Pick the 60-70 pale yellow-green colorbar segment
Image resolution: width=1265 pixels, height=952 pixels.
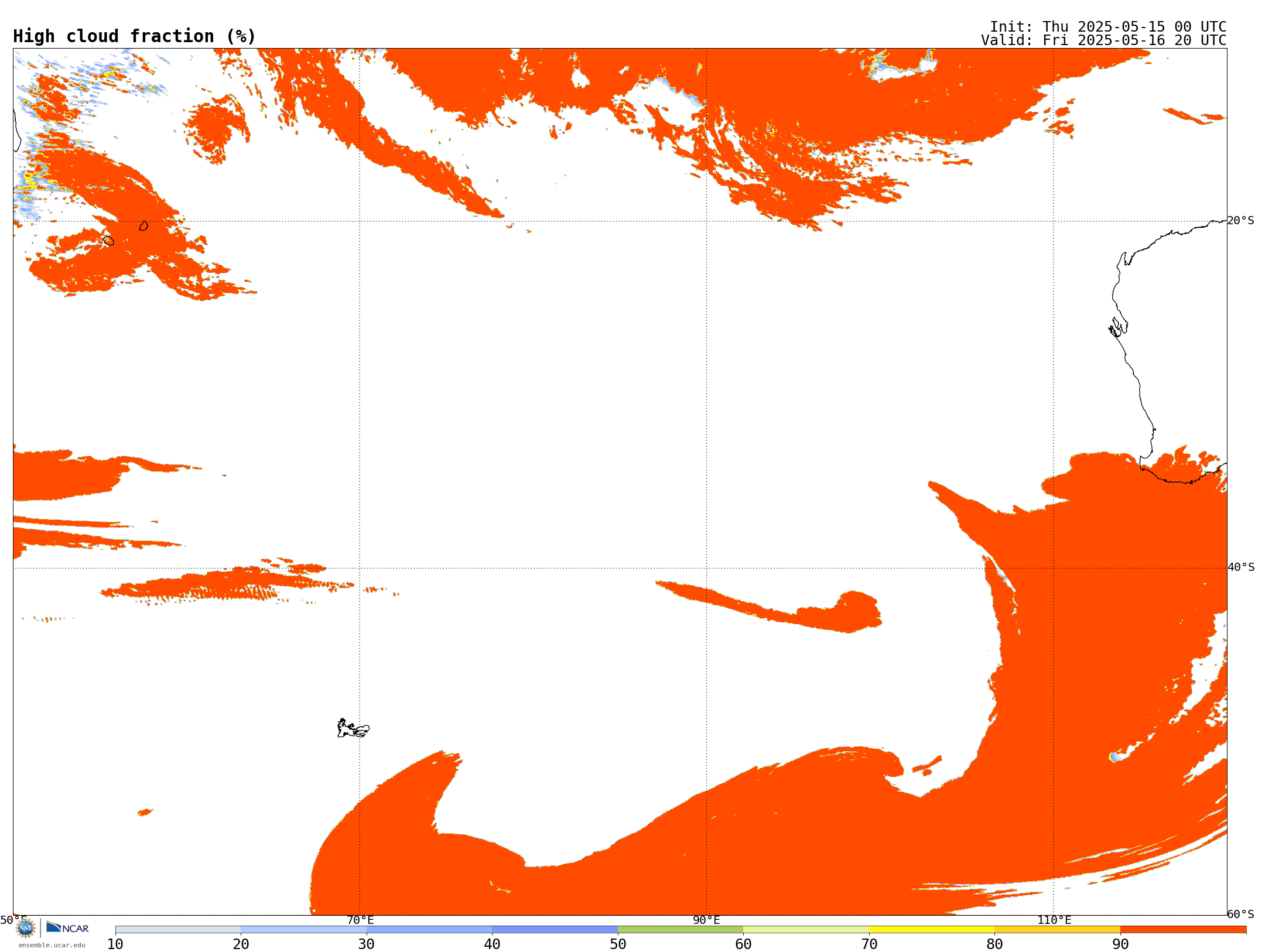806,930
